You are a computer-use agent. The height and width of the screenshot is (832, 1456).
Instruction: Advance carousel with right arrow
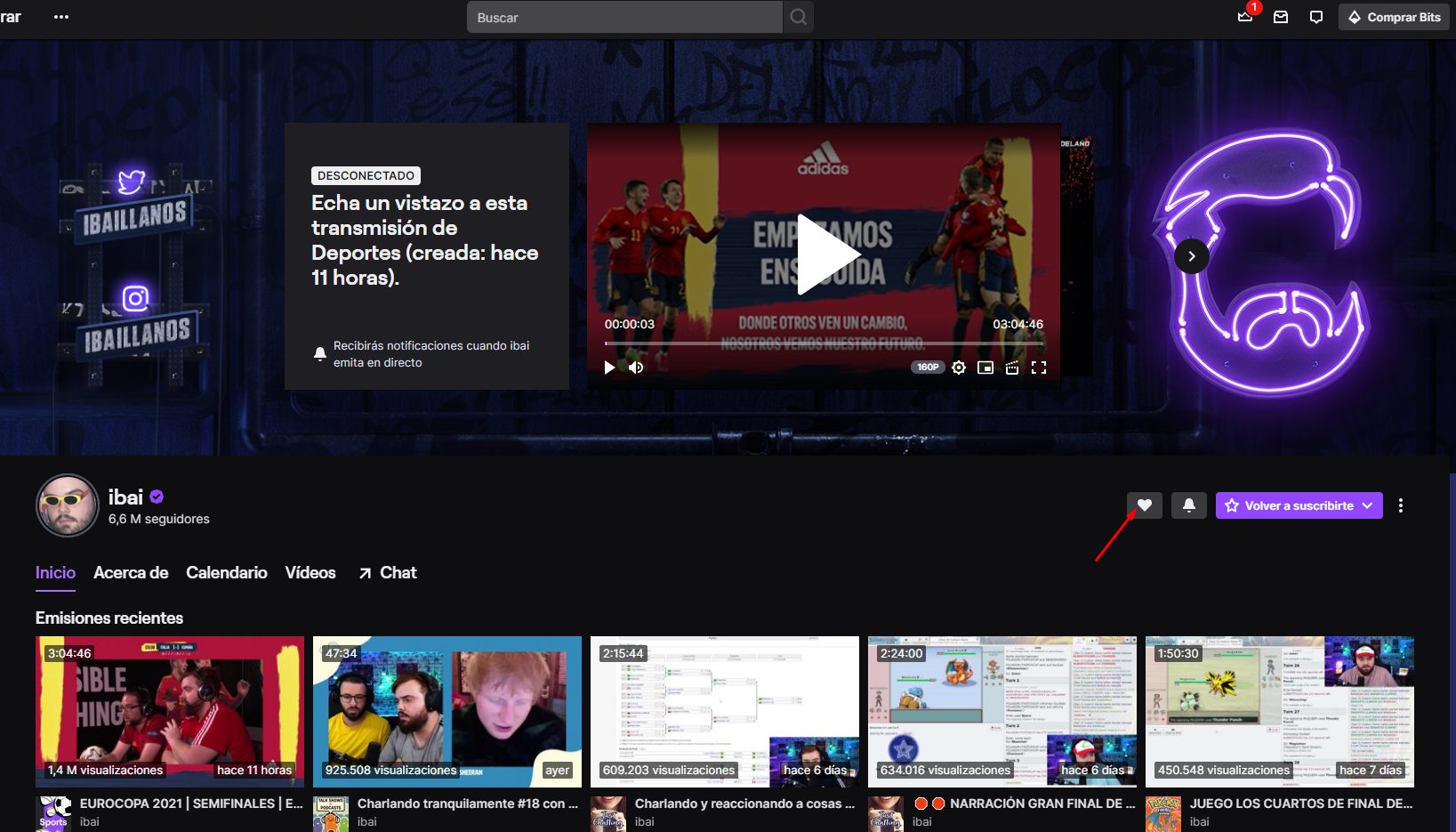tap(1191, 256)
